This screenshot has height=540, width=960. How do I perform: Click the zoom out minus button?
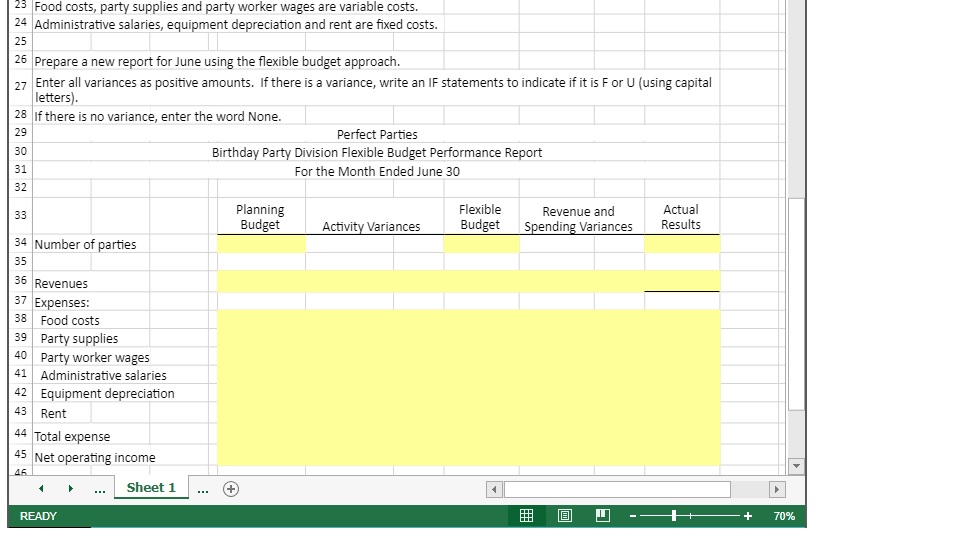[633, 516]
